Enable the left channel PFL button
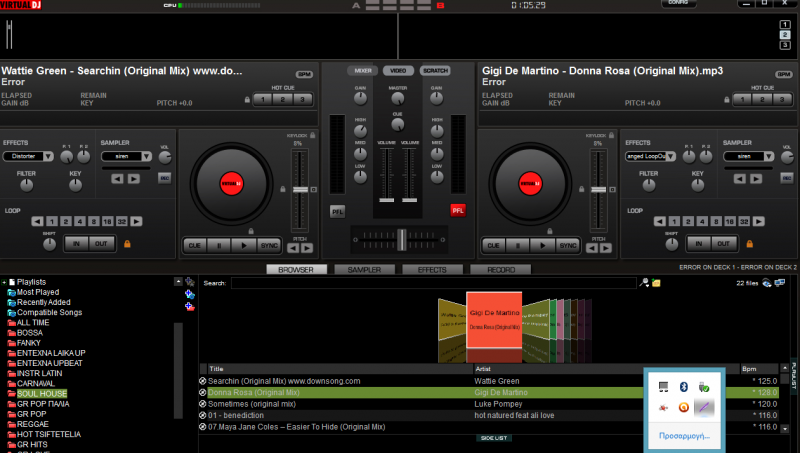Screen dimensions: 800x453 pyautogui.click(x=337, y=211)
